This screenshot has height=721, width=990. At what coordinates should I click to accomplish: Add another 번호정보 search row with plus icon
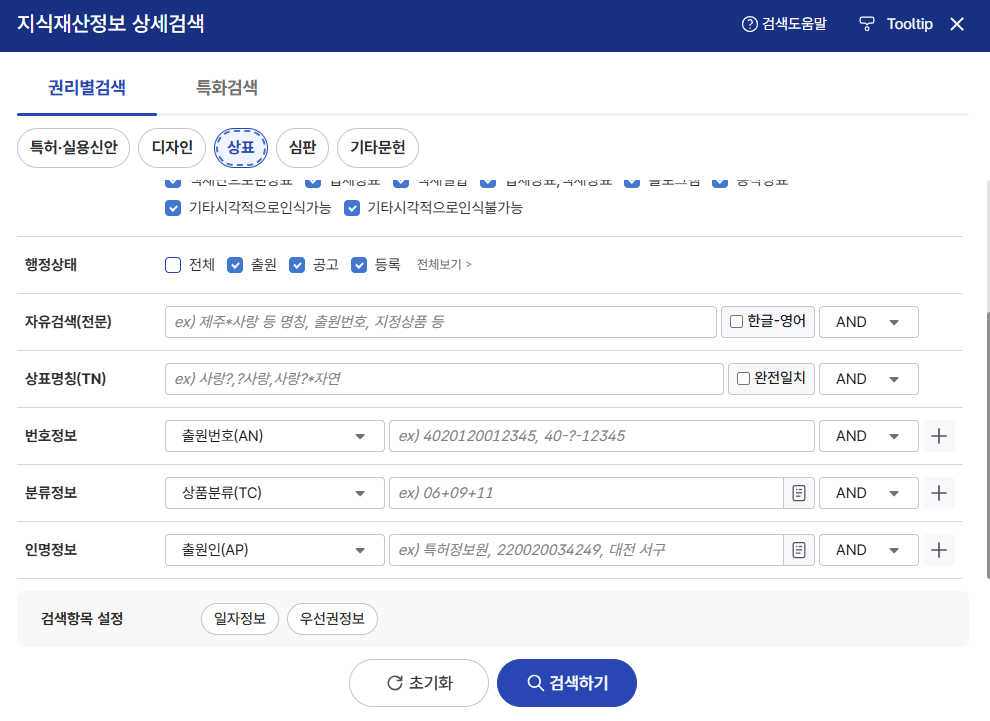tap(938, 435)
